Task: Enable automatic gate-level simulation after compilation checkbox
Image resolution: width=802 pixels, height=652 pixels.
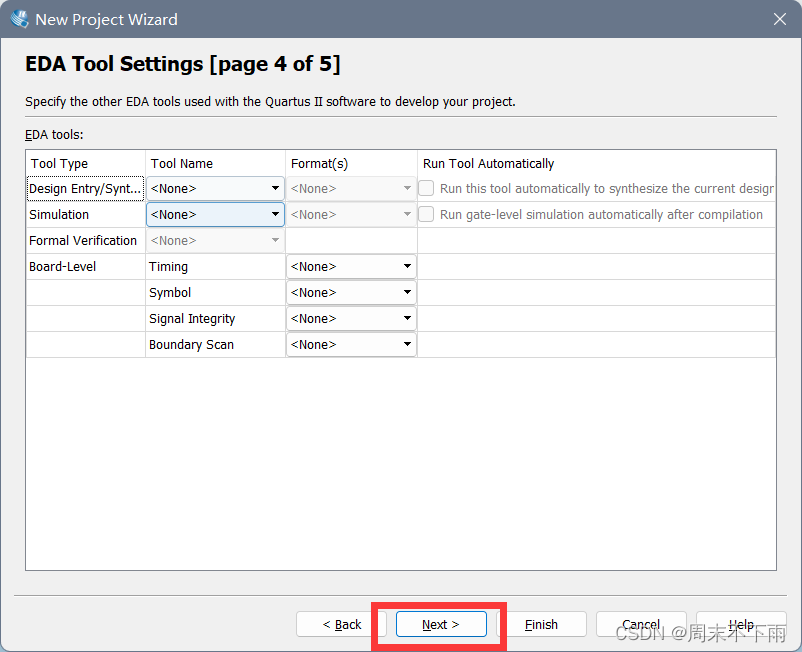Action: point(427,214)
